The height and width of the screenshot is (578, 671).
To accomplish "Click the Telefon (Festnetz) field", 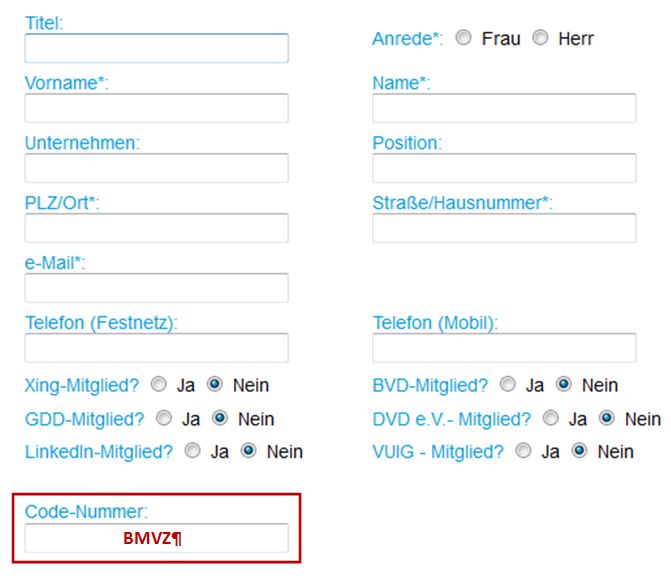I will pyautogui.click(x=156, y=348).
